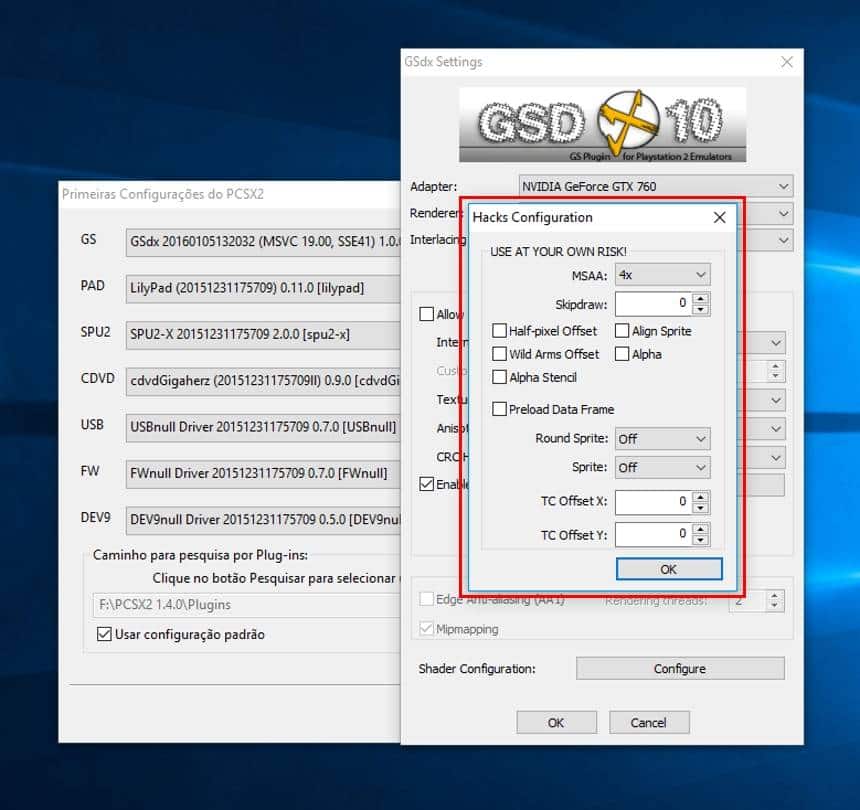Viewport: 860px width, 810px height.
Task: Click the F:\PCSX2 1.4.0\Plugins path field
Action: click(x=246, y=605)
